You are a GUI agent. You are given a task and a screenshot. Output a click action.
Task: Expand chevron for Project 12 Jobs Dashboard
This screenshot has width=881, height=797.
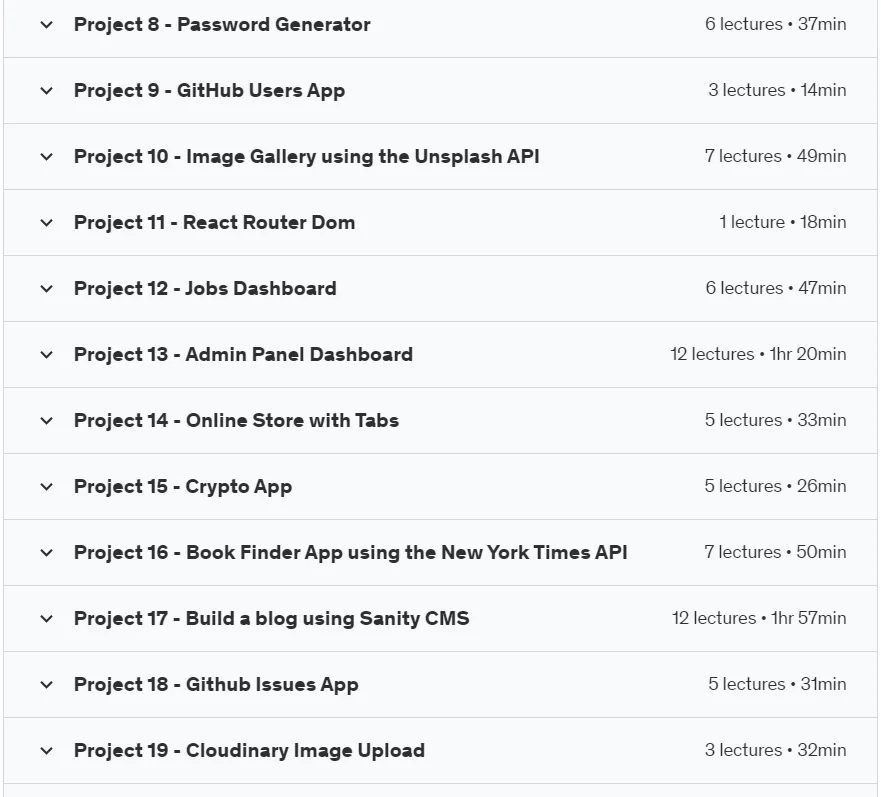pyautogui.click(x=47, y=289)
